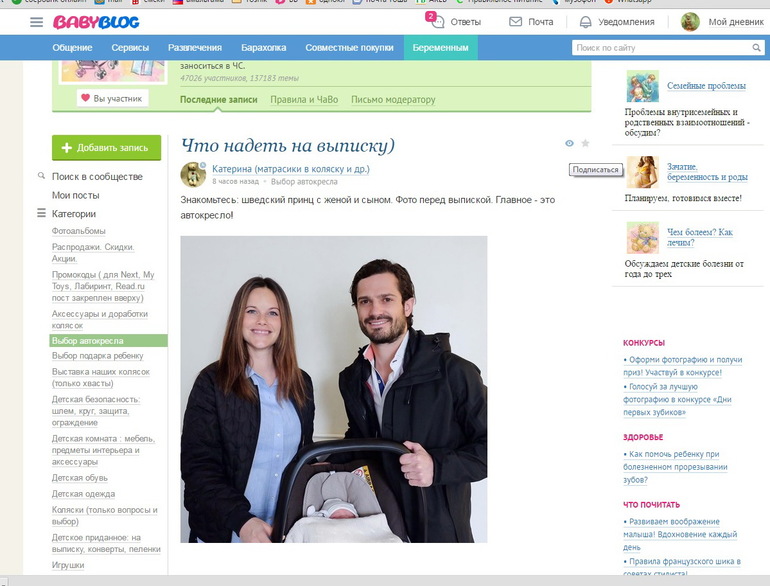This screenshot has height=586, width=770.
Task: Toggle the eye subscribe icon on the post
Action: point(569,144)
